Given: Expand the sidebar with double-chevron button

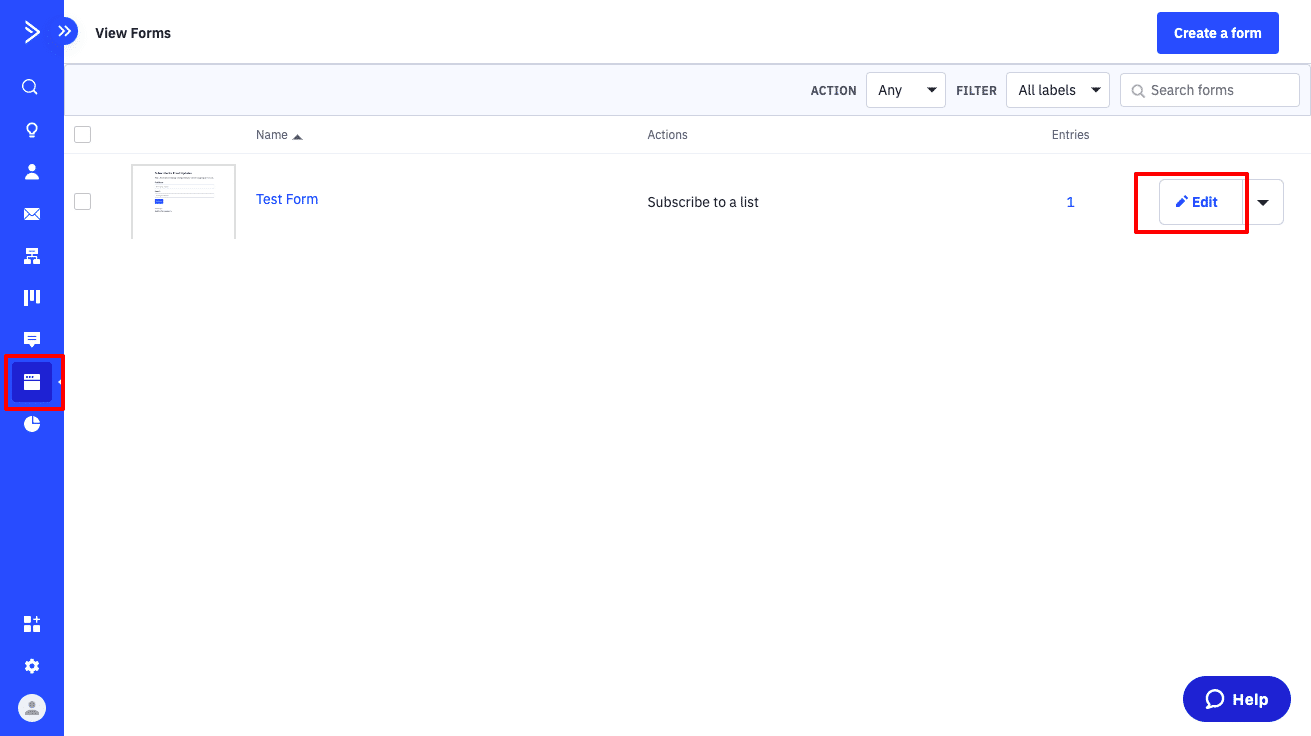Looking at the screenshot, I should [65, 32].
